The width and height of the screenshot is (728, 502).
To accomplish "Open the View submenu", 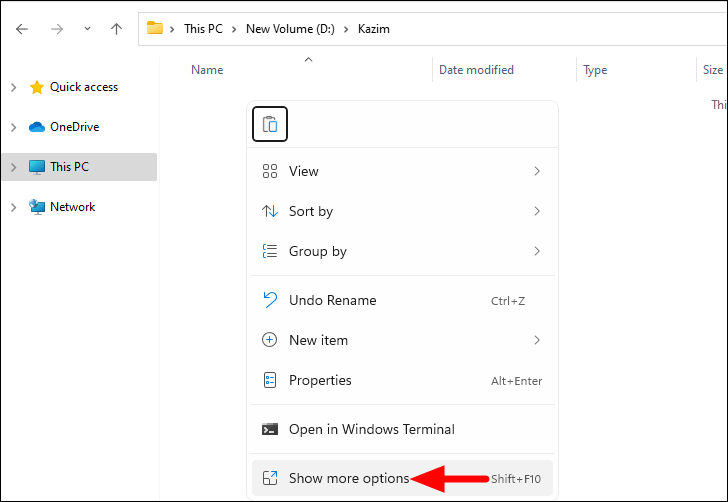I will (x=402, y=171).
